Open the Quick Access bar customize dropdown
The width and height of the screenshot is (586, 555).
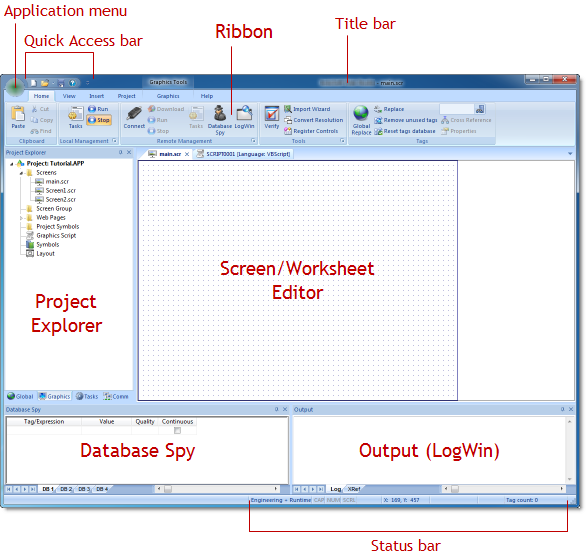[x=88, y=83]
